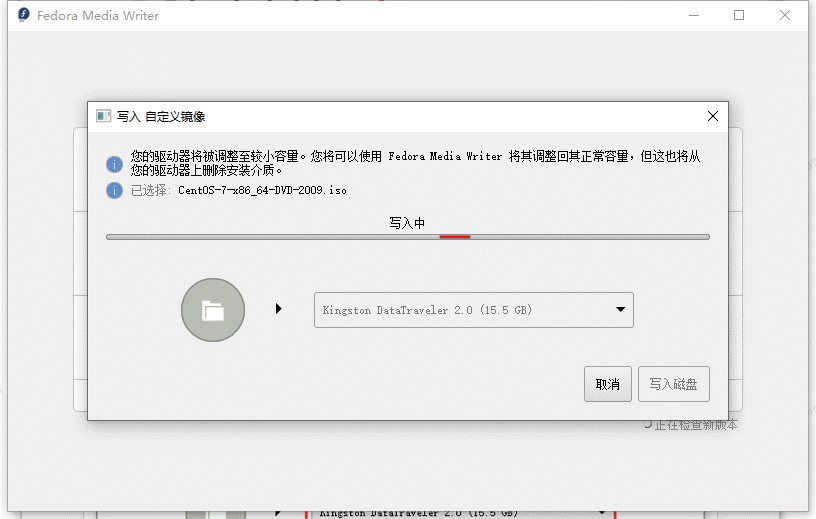Click the dialog's title bar icon
The height and width of the screenshot is (519, 816).
pyautogui.click(x=103, y=116)
